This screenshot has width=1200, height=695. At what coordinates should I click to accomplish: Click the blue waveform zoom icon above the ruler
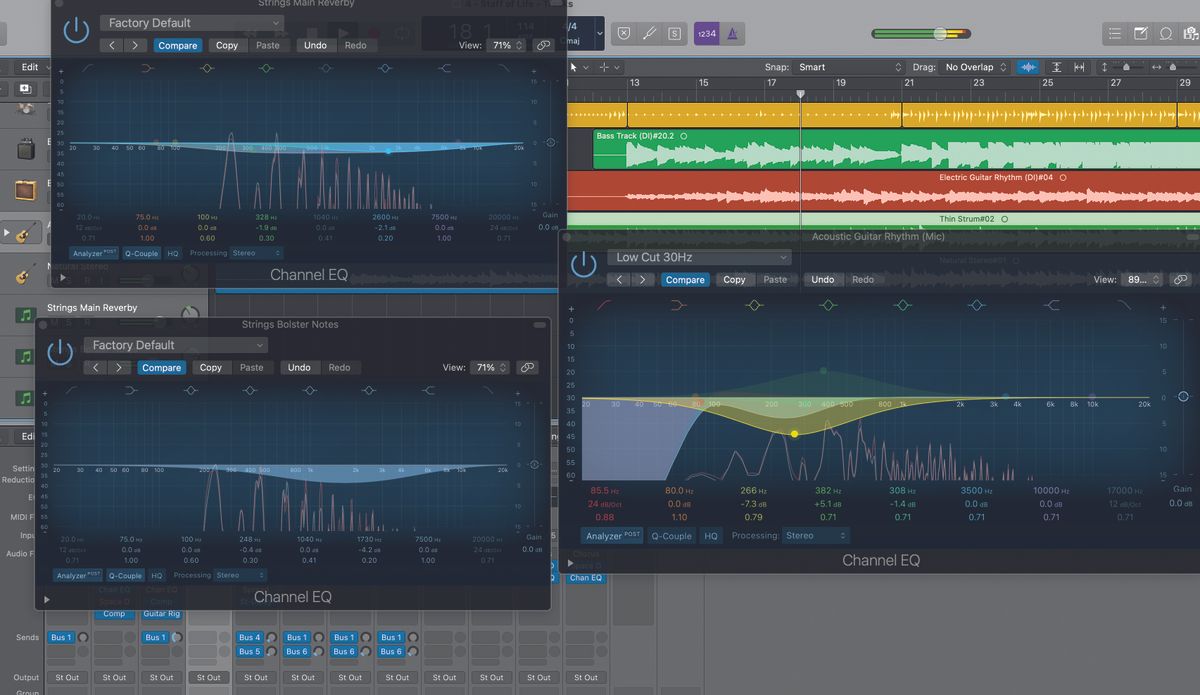click(1028, 67)
